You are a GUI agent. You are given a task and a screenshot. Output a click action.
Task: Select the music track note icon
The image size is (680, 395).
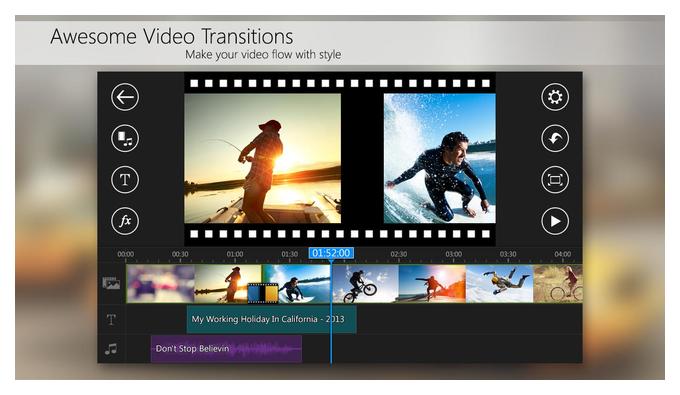point(111,349)
